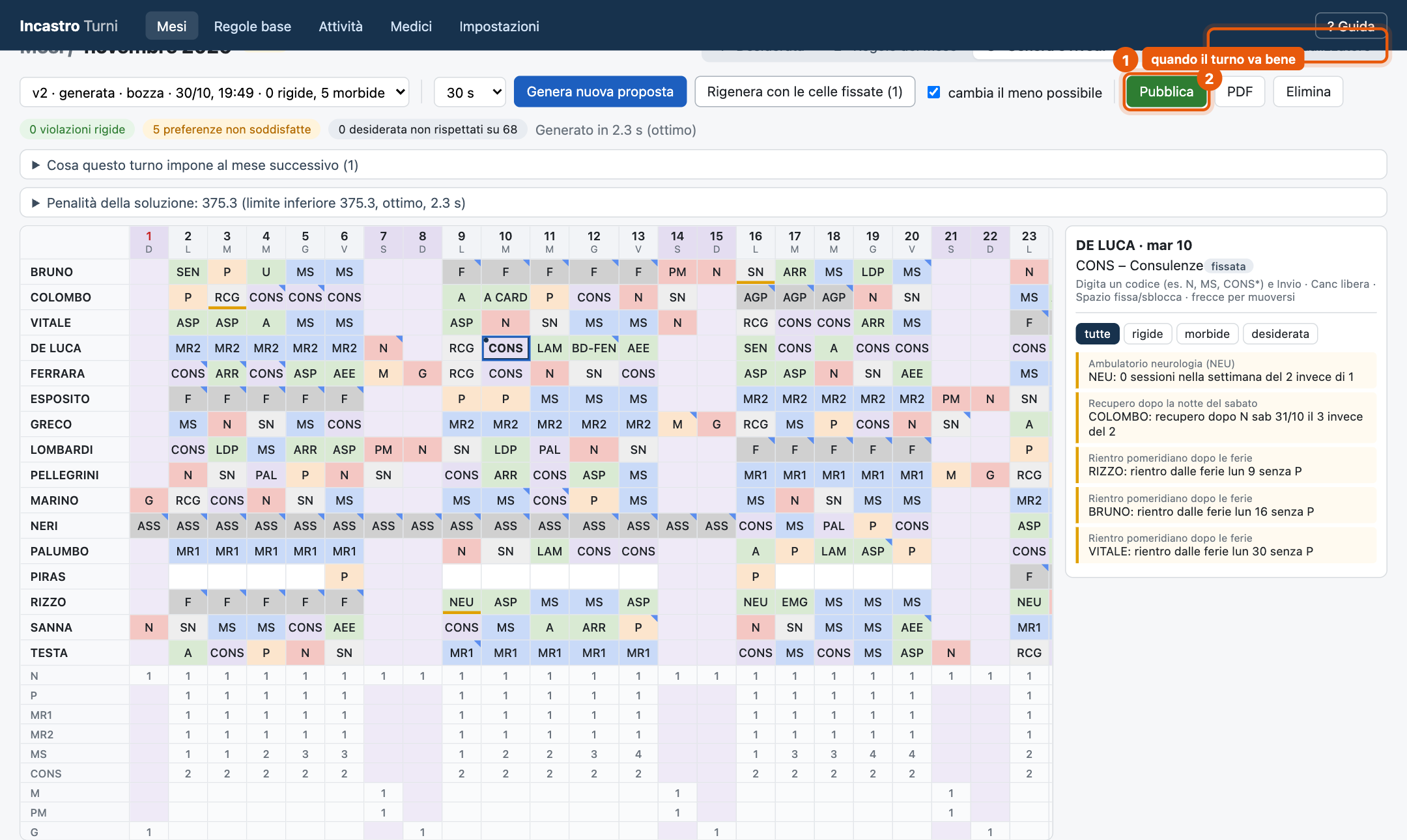Open Impostazioni in the top bar
The image size is (1407, 840).
click(499, 26)
